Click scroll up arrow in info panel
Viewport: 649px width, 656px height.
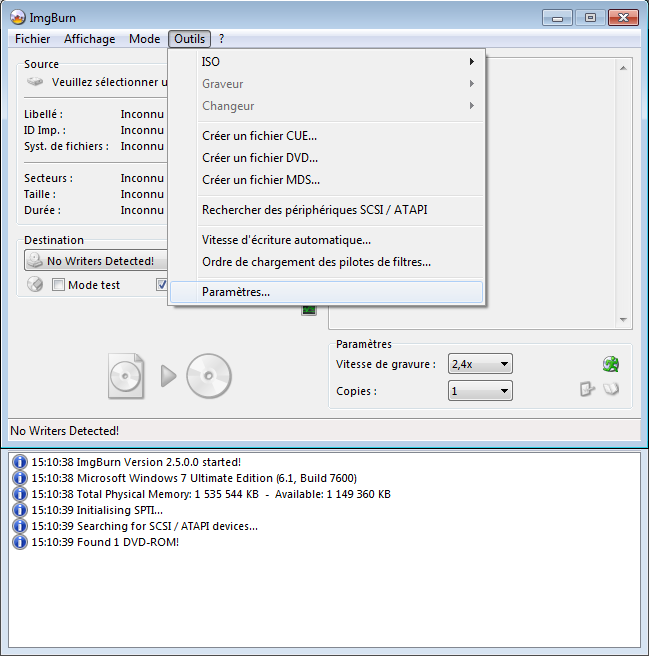623,68
